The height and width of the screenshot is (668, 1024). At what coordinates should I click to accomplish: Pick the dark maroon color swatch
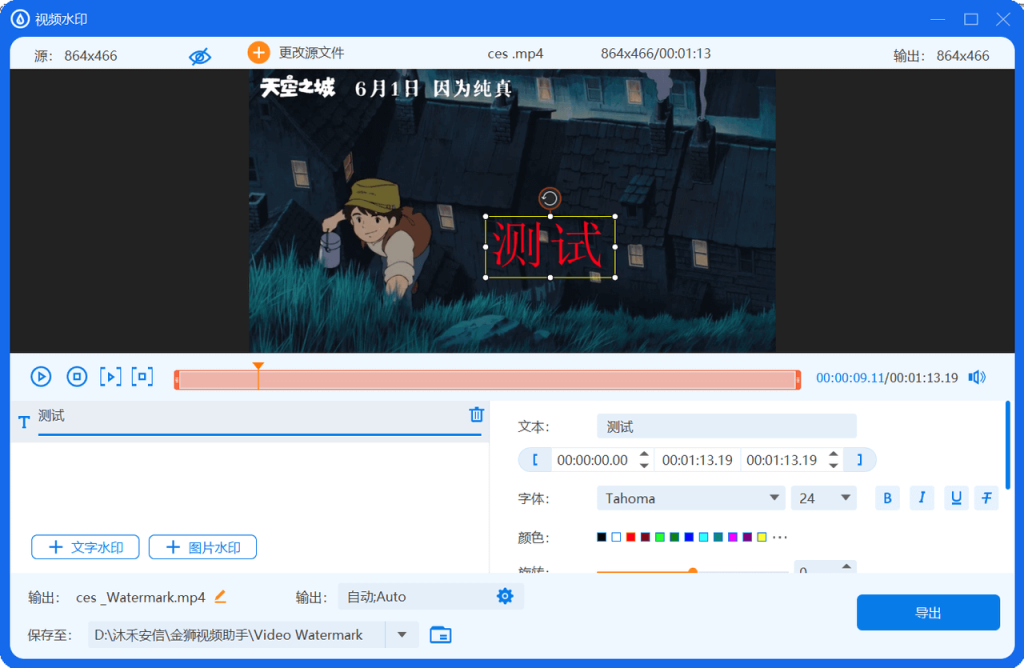pyautogui.click(x=645, y=537)
